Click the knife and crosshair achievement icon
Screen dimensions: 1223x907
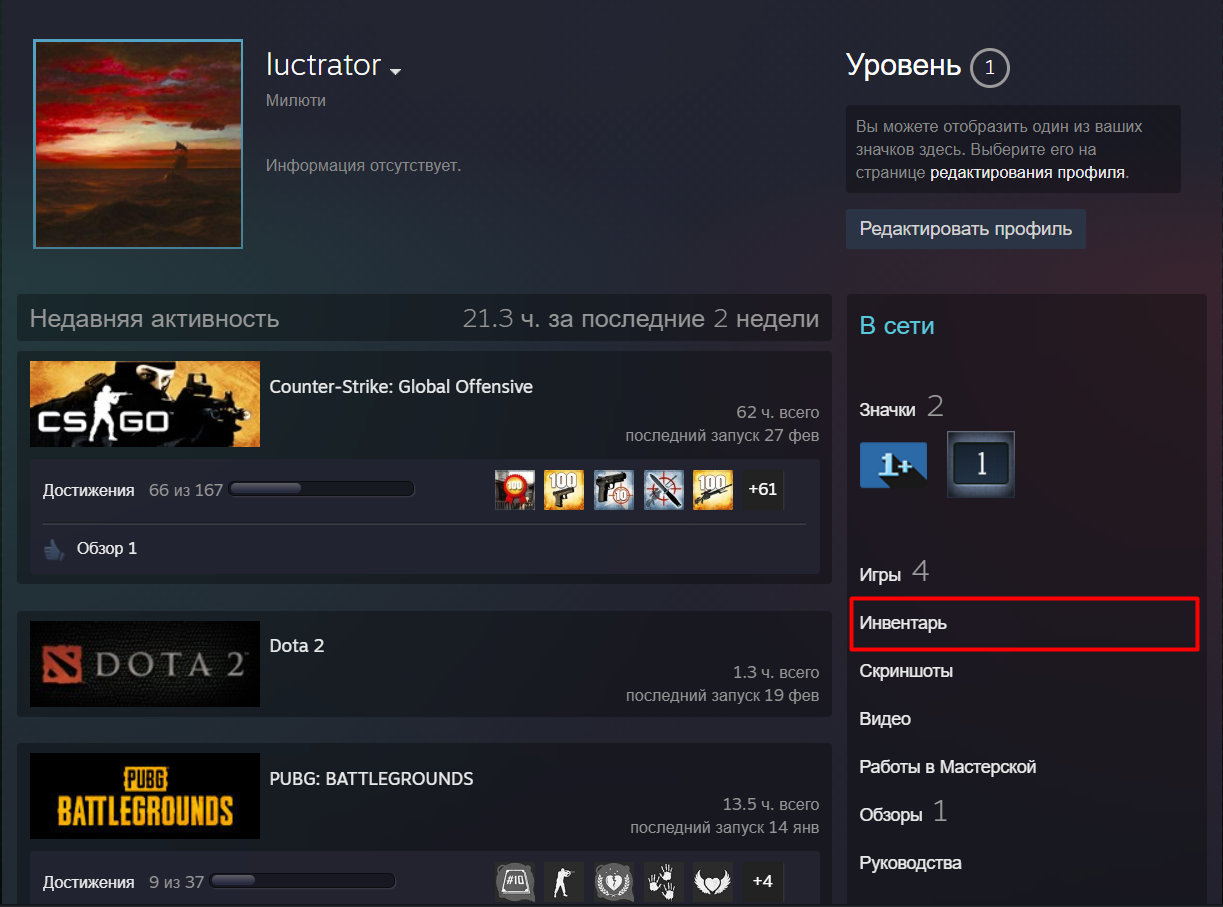click(x=664, y=490)
